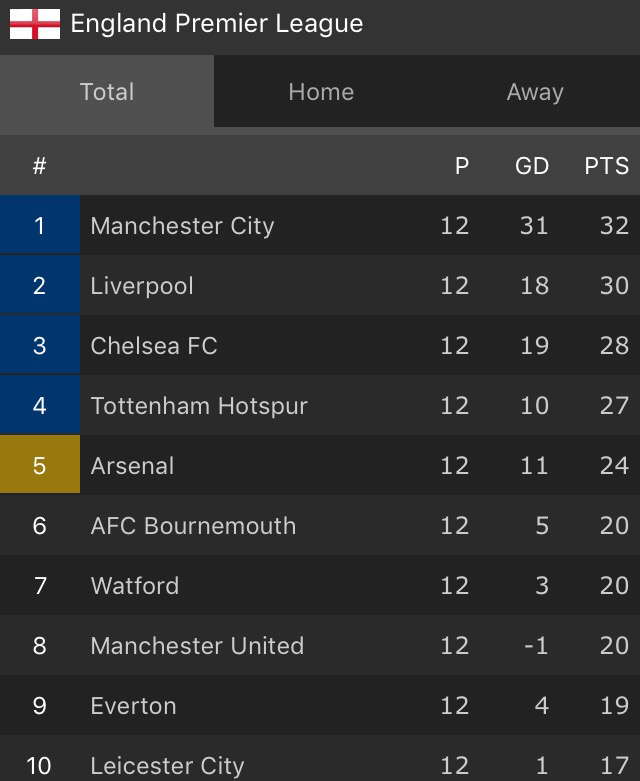
Task: Open the England Premier League header
Action: tap(217, 24)
